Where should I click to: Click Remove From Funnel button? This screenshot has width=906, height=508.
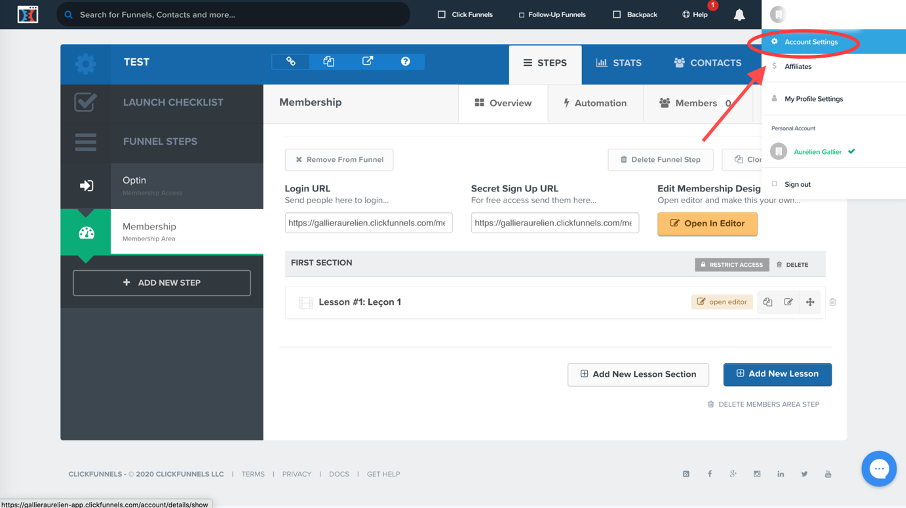(339, 160)
